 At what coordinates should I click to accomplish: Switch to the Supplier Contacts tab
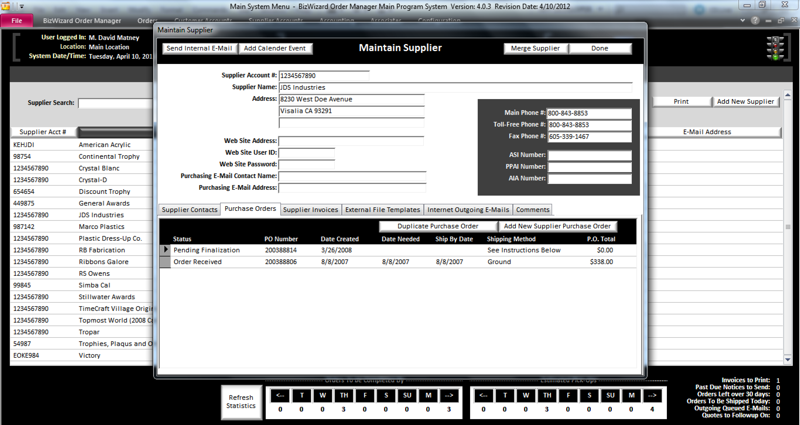189,210
